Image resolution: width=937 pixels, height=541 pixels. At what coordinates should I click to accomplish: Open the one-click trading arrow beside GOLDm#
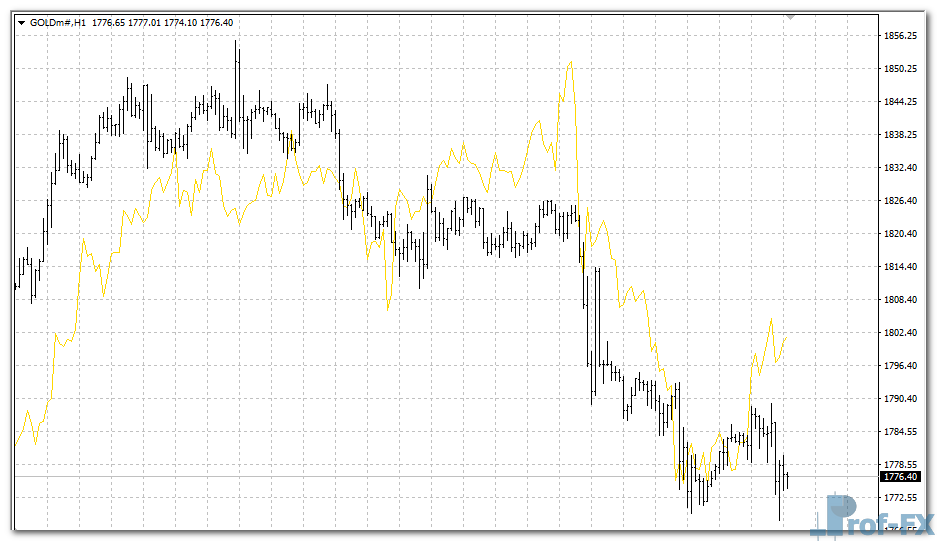[x=22, y=22]
